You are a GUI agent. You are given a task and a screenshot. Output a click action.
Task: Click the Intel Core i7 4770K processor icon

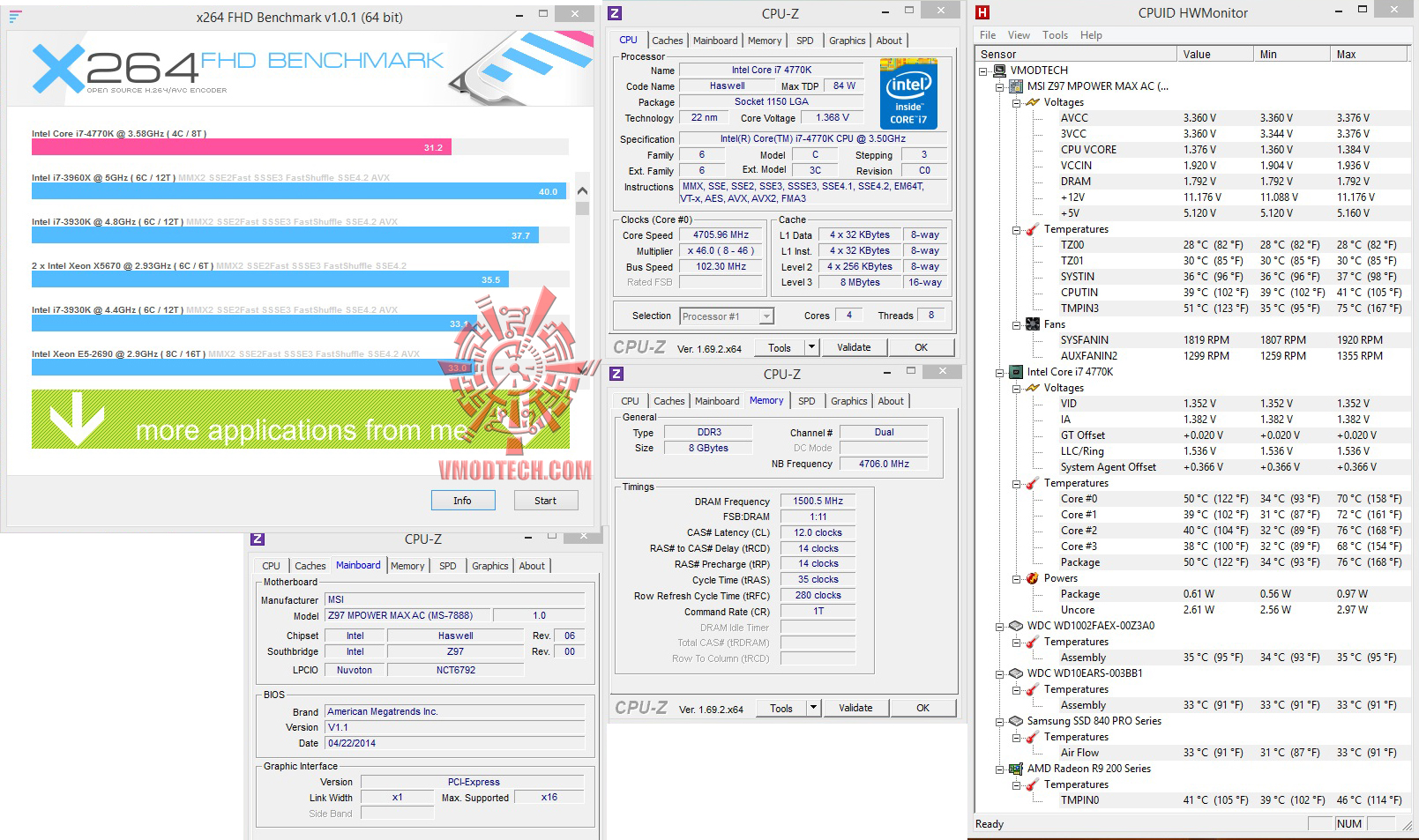1016,372
